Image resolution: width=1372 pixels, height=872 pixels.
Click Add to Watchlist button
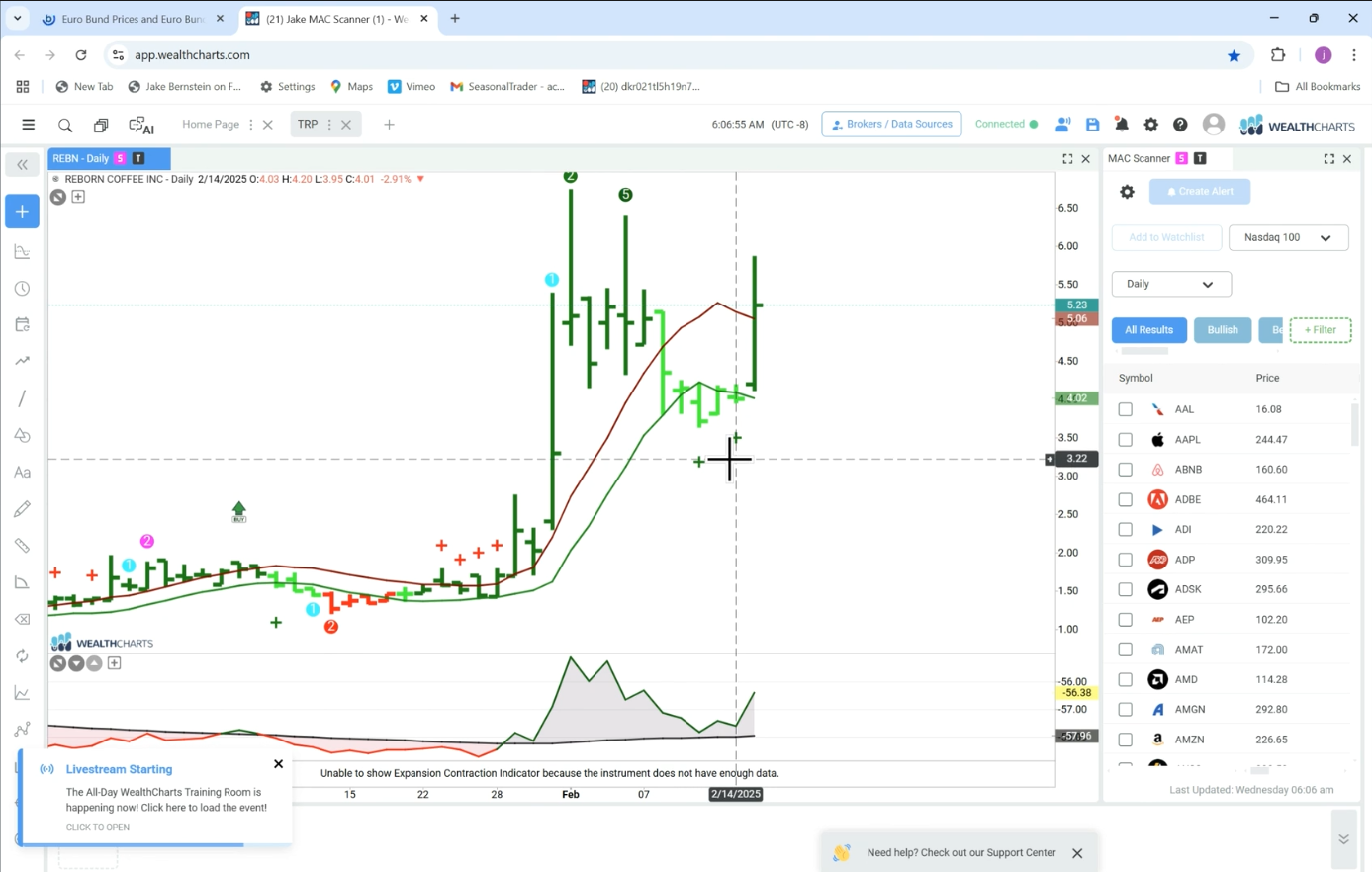coord(1166,237)
